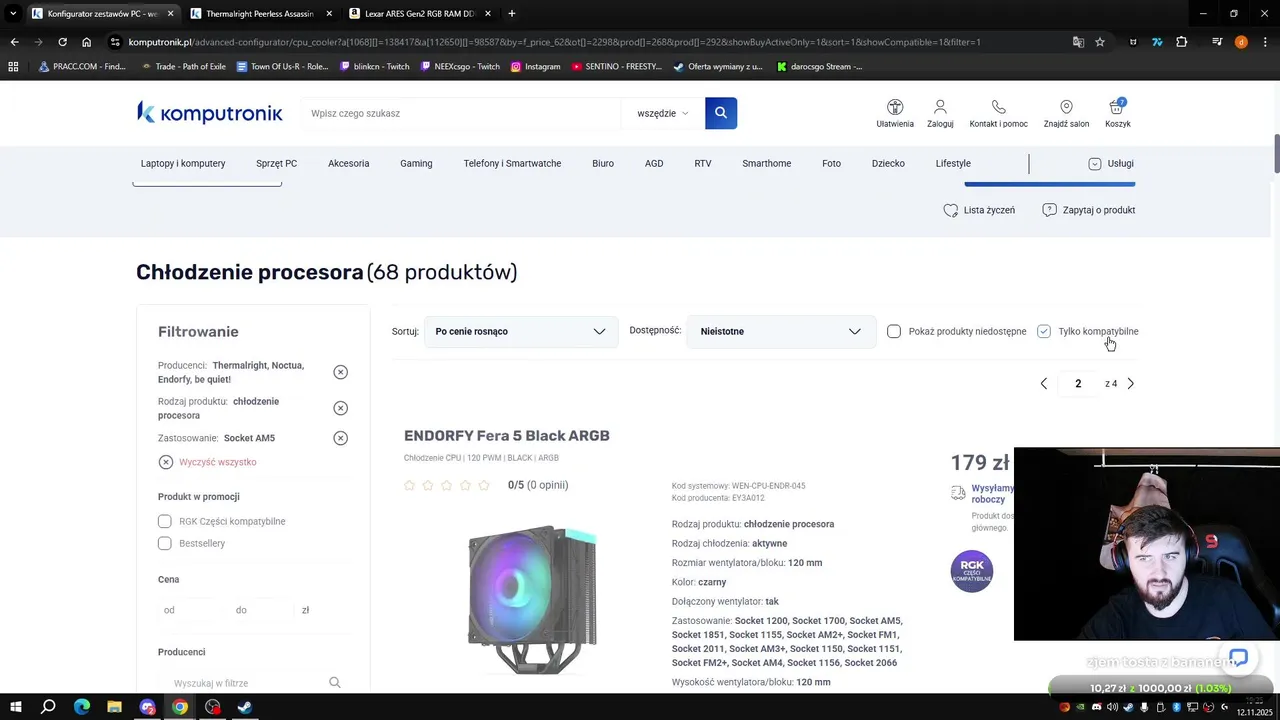Image resolution: width=1280 pixels, height=720 pixels.
Task: Click browser back arrow
Action: pyautogui.click(x=14, y=42)
